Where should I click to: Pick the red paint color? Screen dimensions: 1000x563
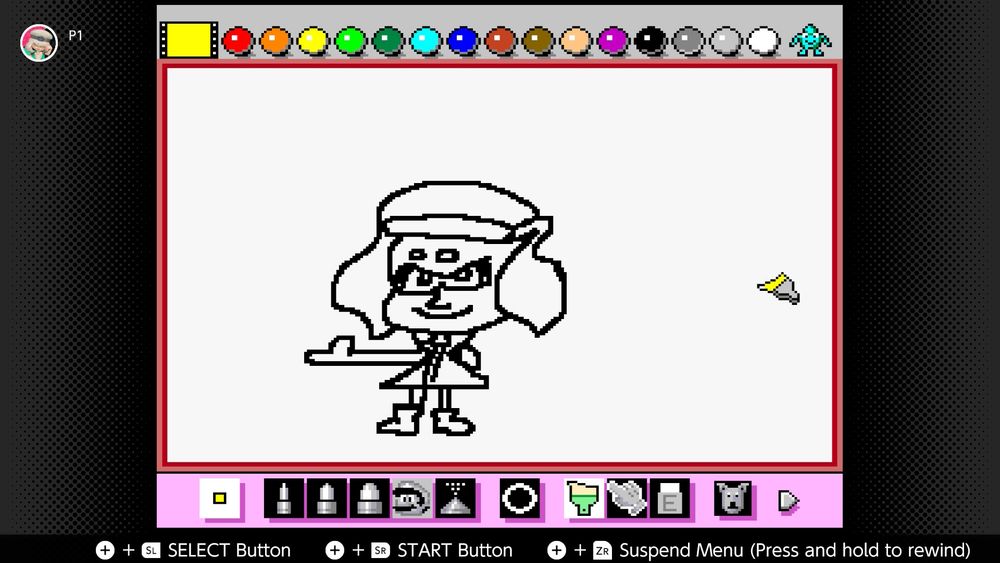pyautogui.click(x=238, y=41)
